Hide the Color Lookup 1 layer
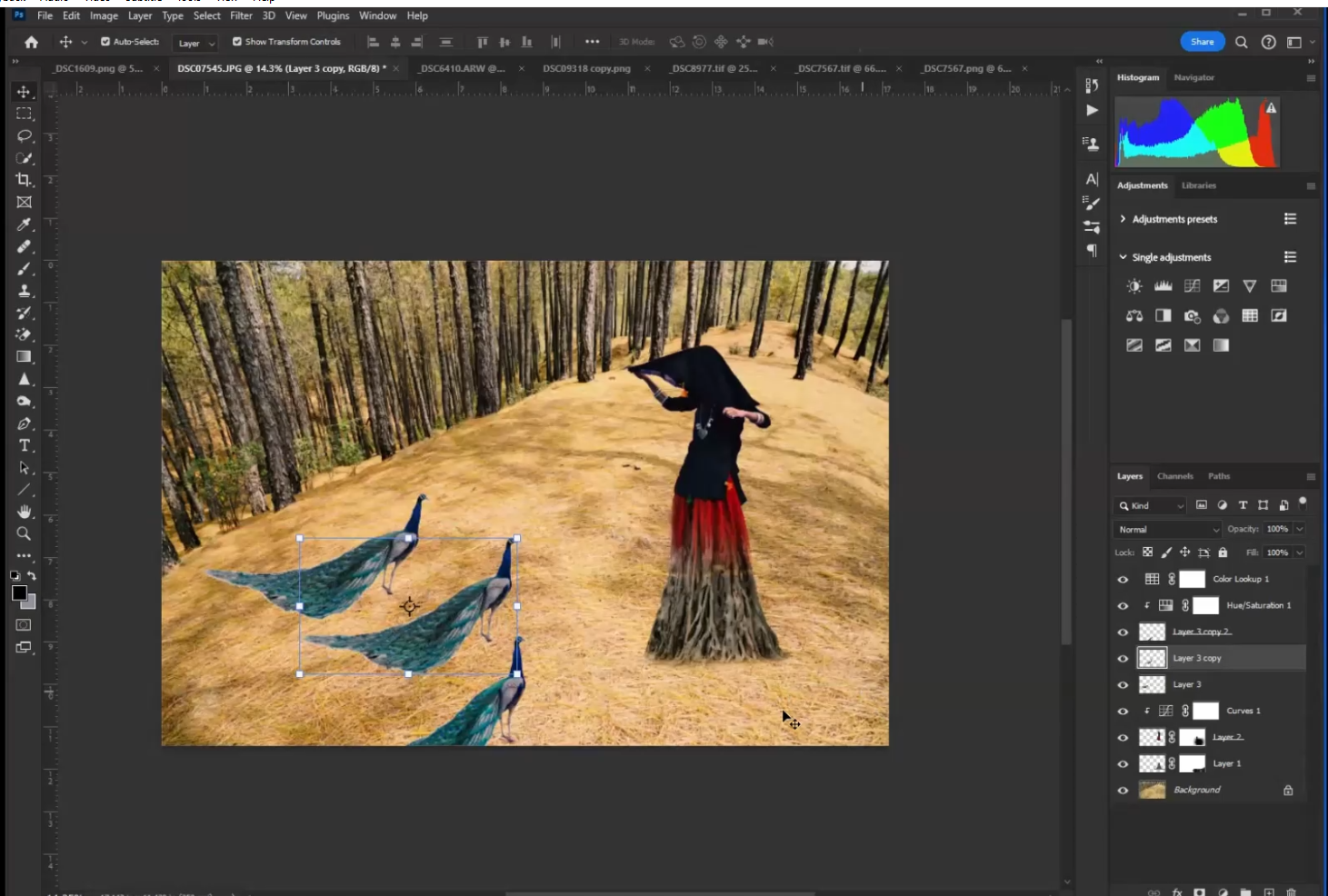 pyautogui.click(x=1123, y=580)
